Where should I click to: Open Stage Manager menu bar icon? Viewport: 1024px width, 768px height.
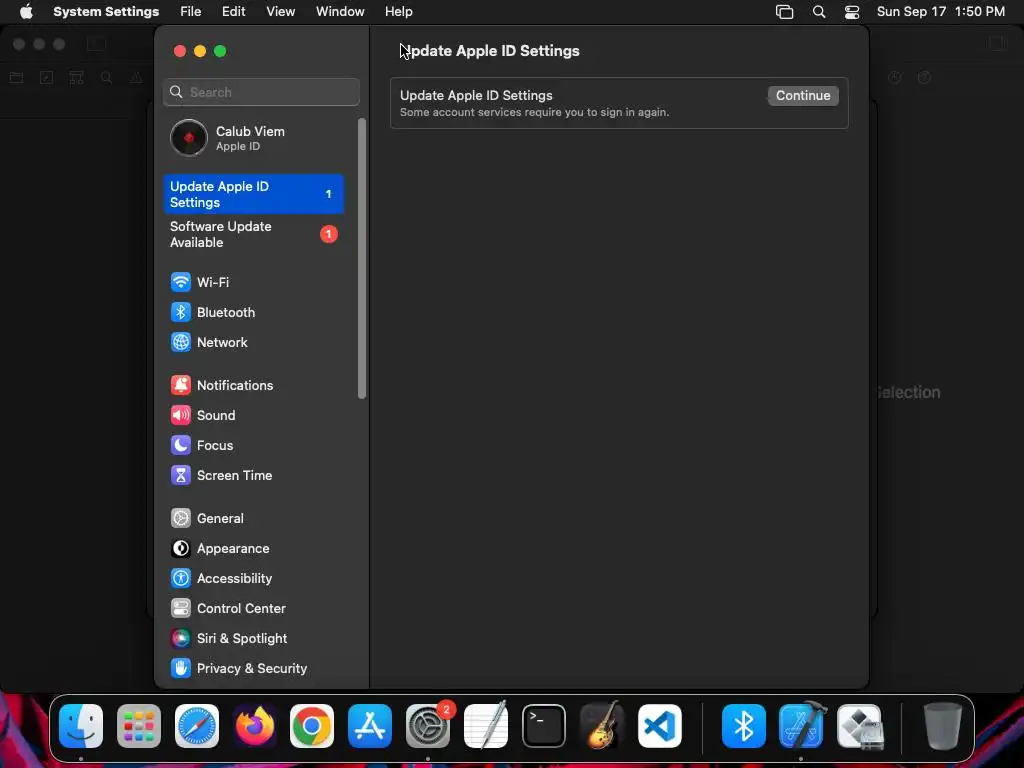tap(784, 12)
